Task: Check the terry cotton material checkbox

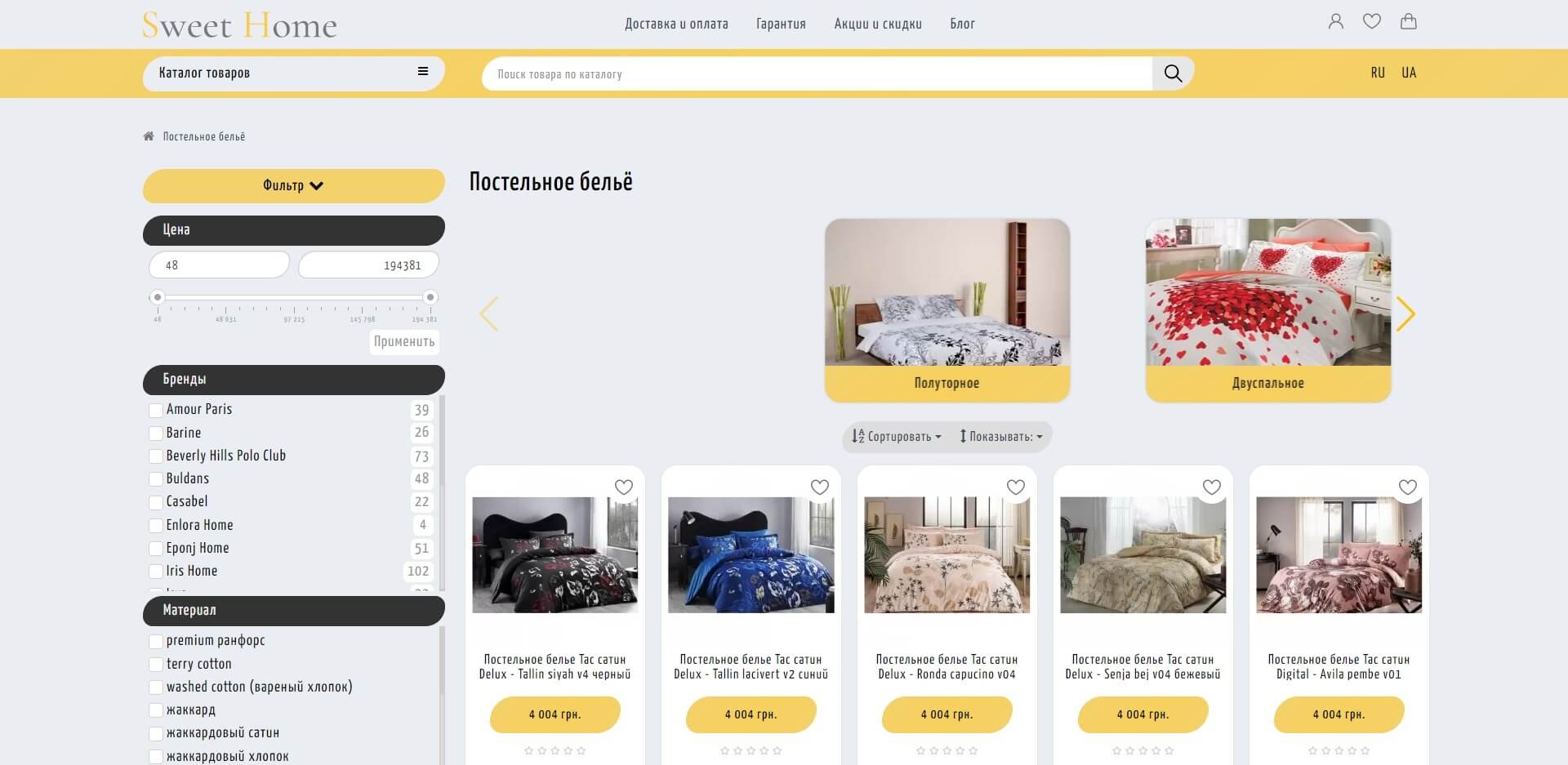Action: [x=156, y=665]
